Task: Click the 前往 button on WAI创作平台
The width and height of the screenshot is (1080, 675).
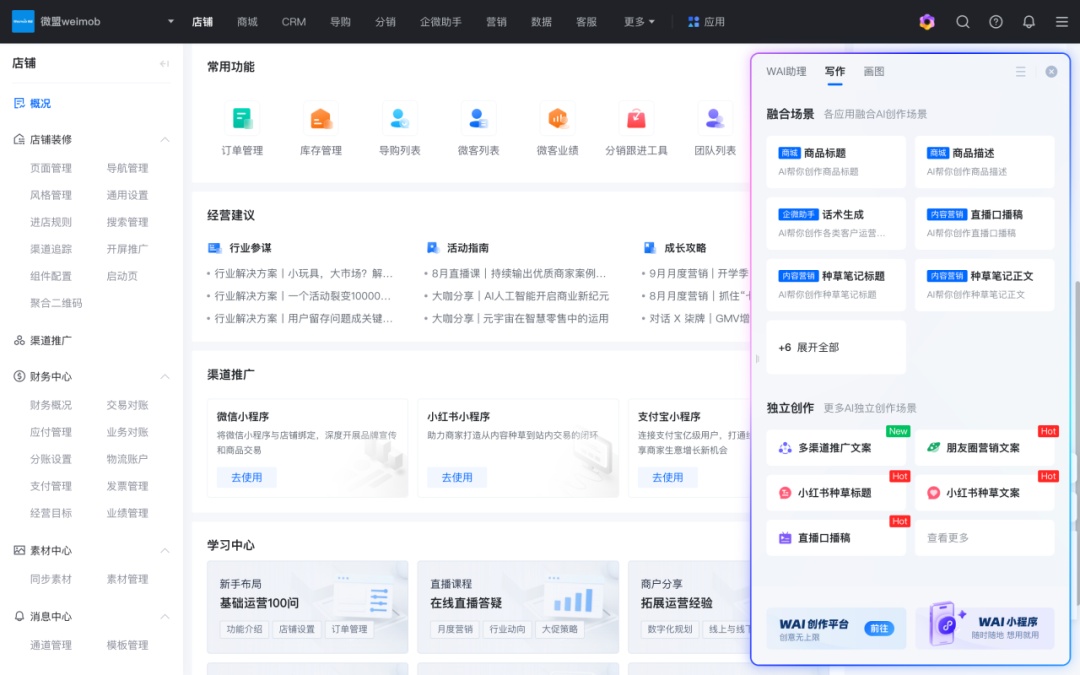Action: (878, 629)
